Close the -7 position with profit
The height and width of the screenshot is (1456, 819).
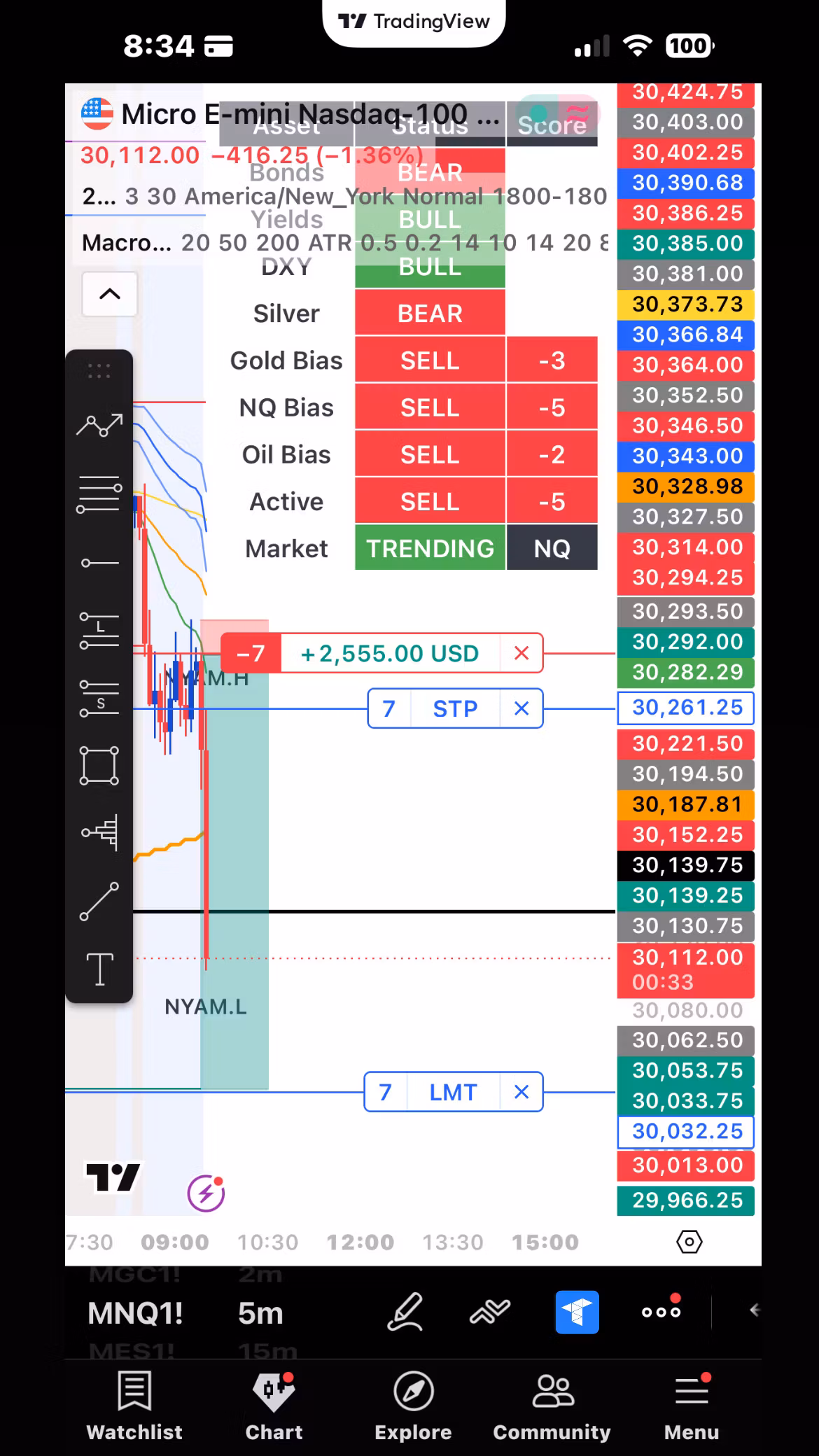click(x=521, y=653)
